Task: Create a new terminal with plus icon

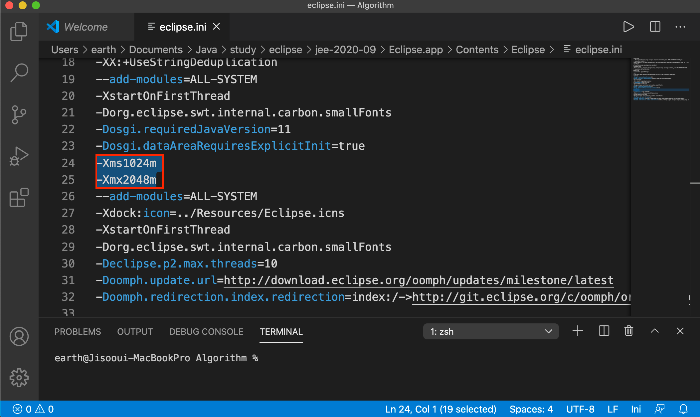Action: (x=578, y=331)
